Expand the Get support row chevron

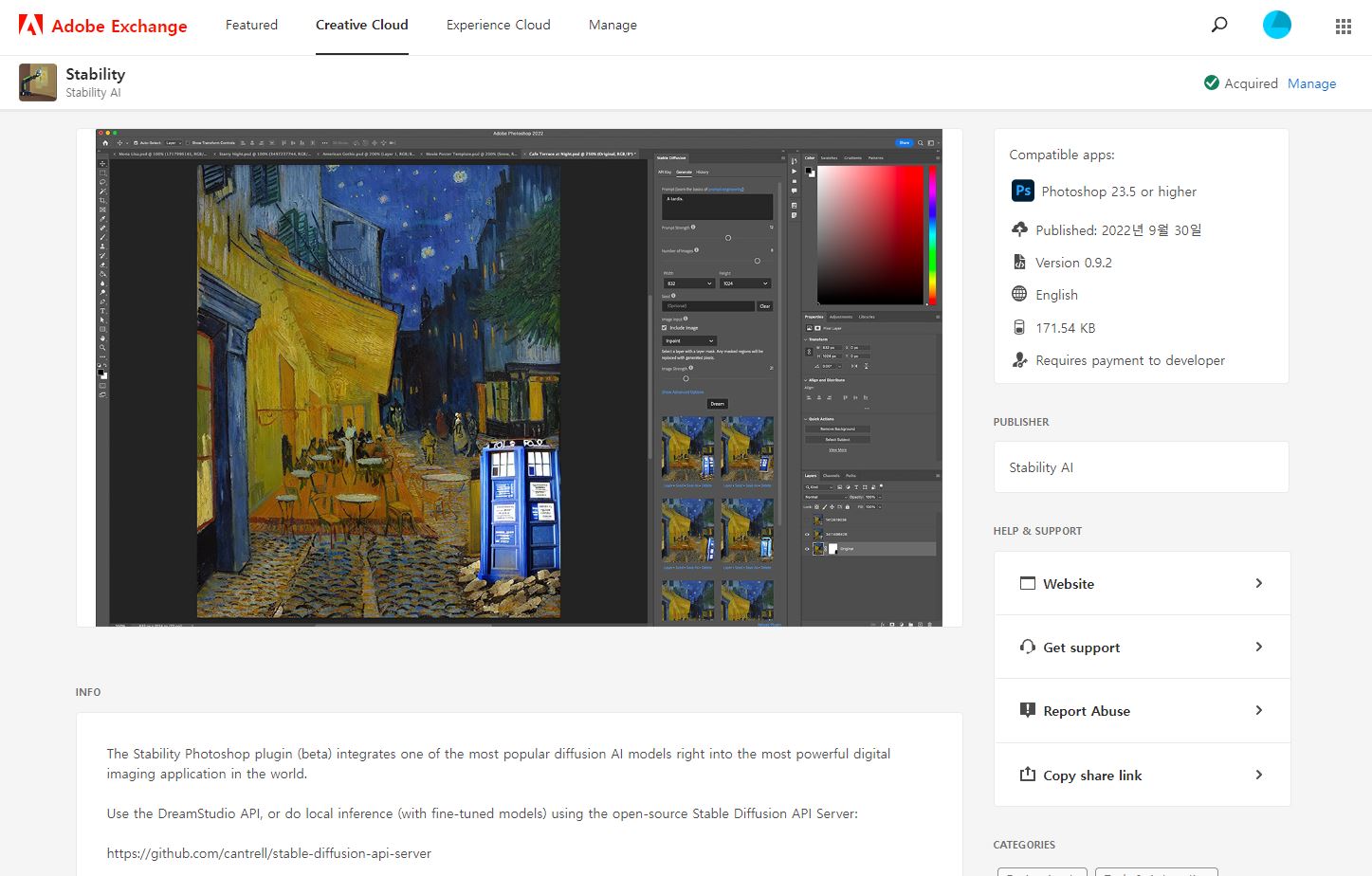coord(1259,647)
